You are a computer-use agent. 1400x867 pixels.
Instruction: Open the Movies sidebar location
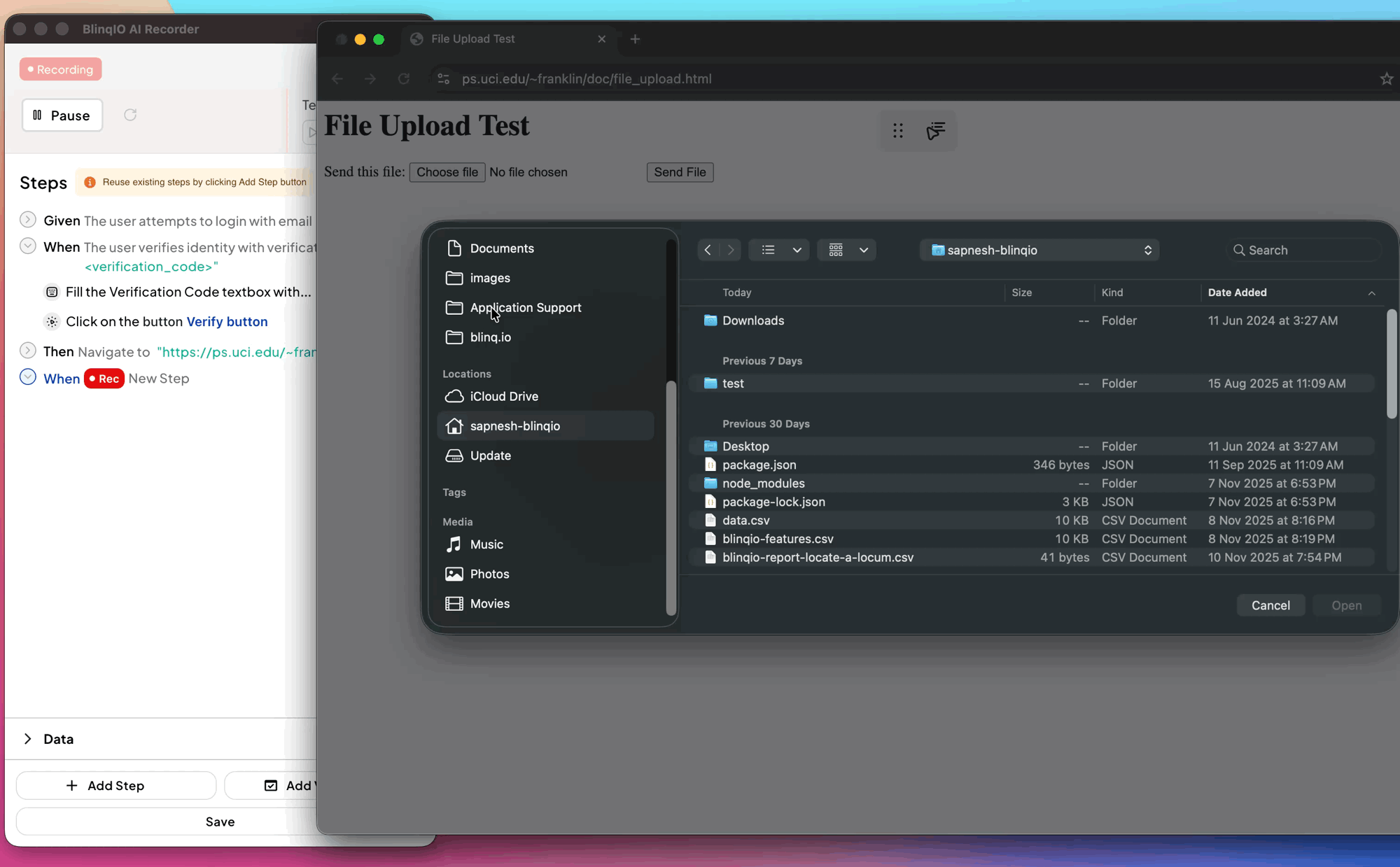(x=489, y=603)
